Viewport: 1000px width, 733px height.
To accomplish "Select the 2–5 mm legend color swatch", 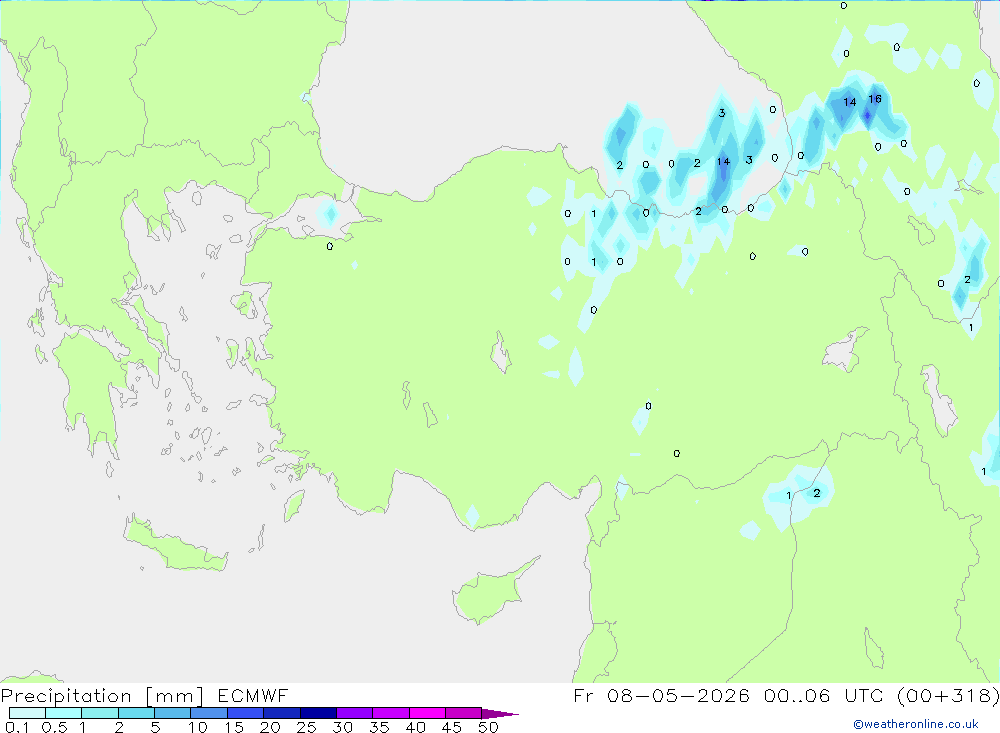I will 136,713.
